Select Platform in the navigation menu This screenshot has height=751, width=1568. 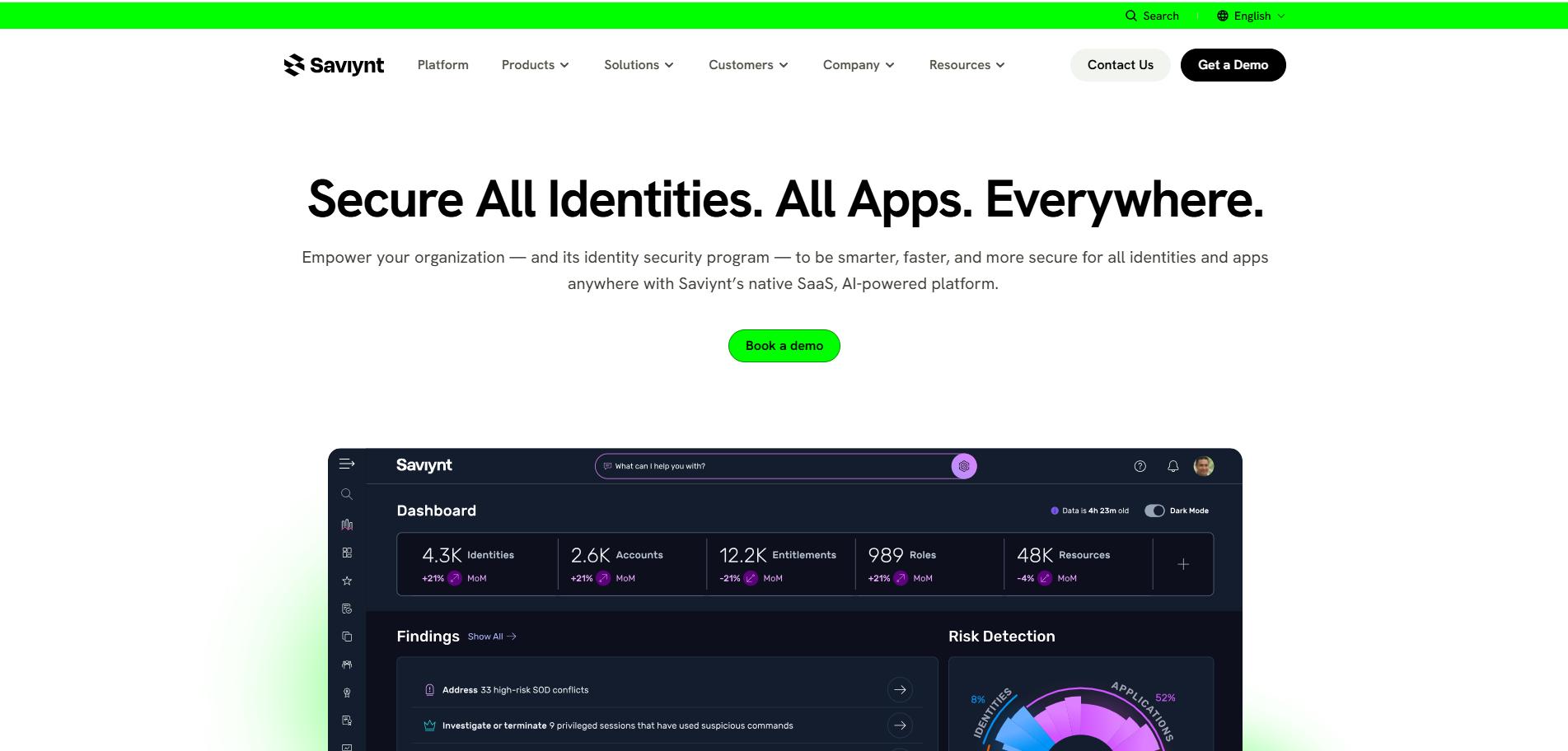[442, 65]
